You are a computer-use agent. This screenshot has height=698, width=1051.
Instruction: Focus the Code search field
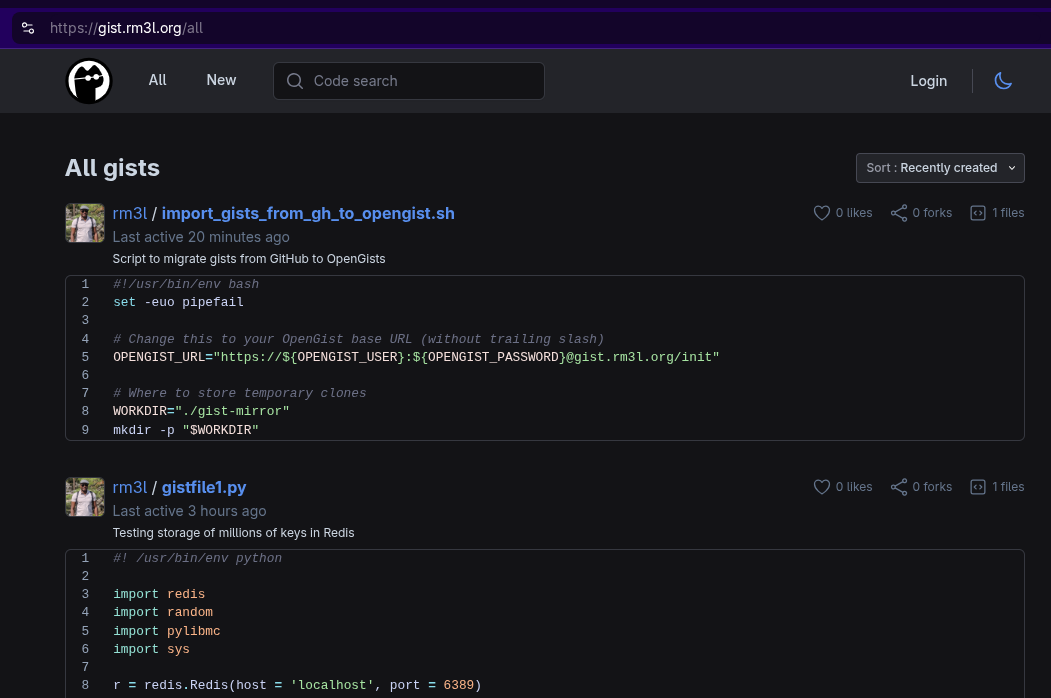409,81
